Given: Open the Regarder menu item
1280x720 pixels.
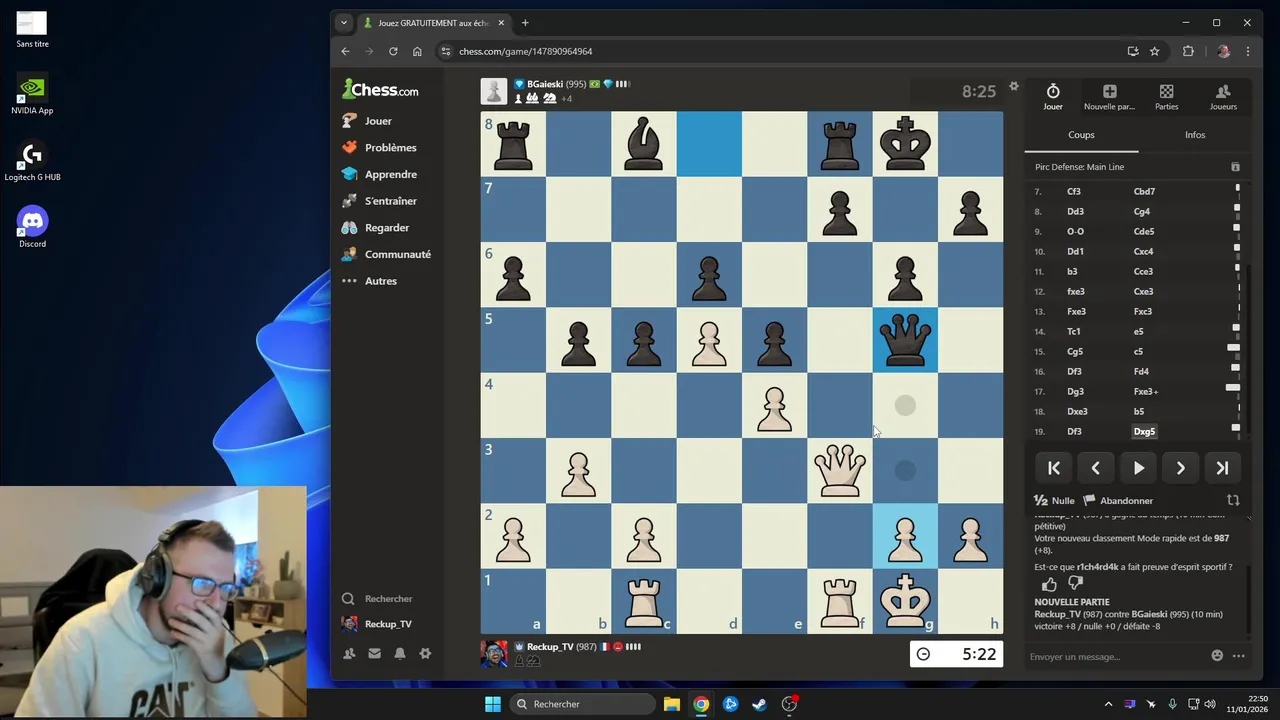Looking at the screenshot, I should click(388, 227).
